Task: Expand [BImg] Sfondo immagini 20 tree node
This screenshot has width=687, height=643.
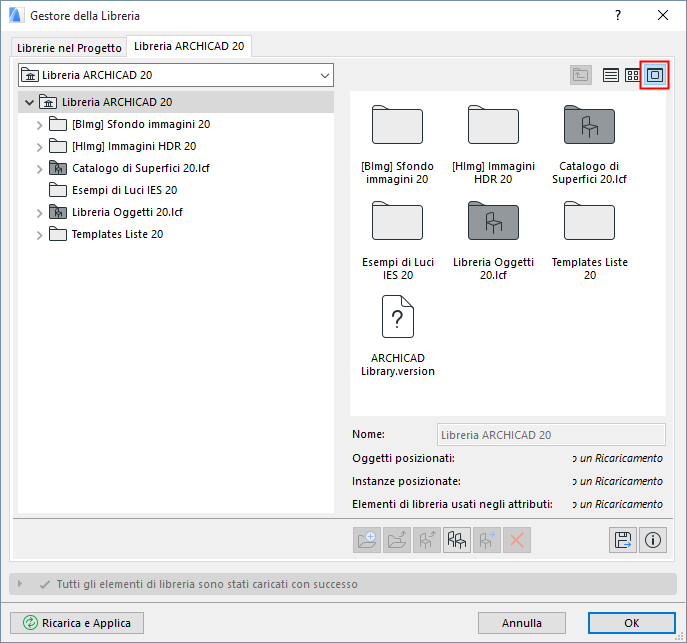Action: pos(39,125)
